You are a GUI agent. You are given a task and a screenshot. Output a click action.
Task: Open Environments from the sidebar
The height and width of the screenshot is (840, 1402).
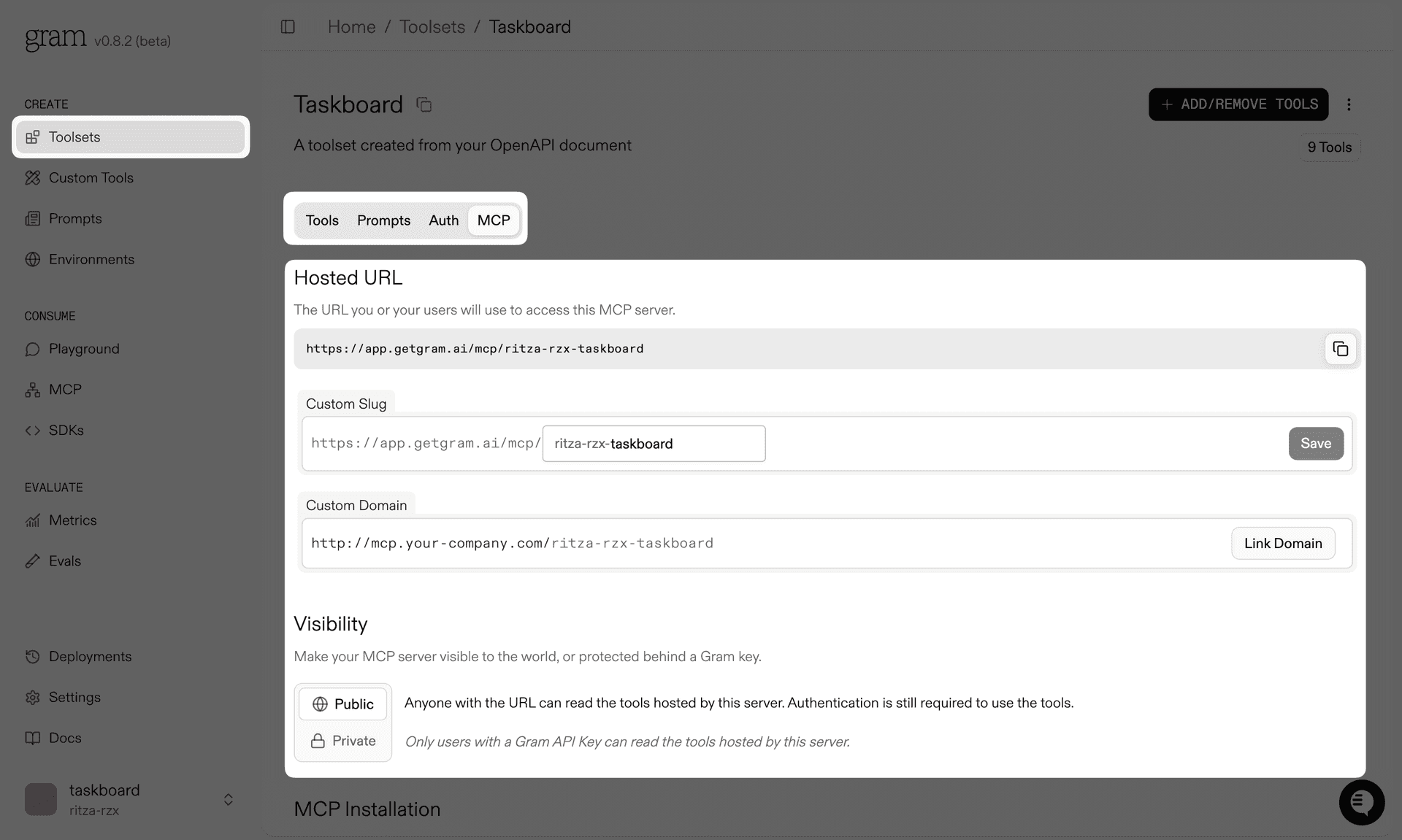pyautogui.click(x=91, y=259)
